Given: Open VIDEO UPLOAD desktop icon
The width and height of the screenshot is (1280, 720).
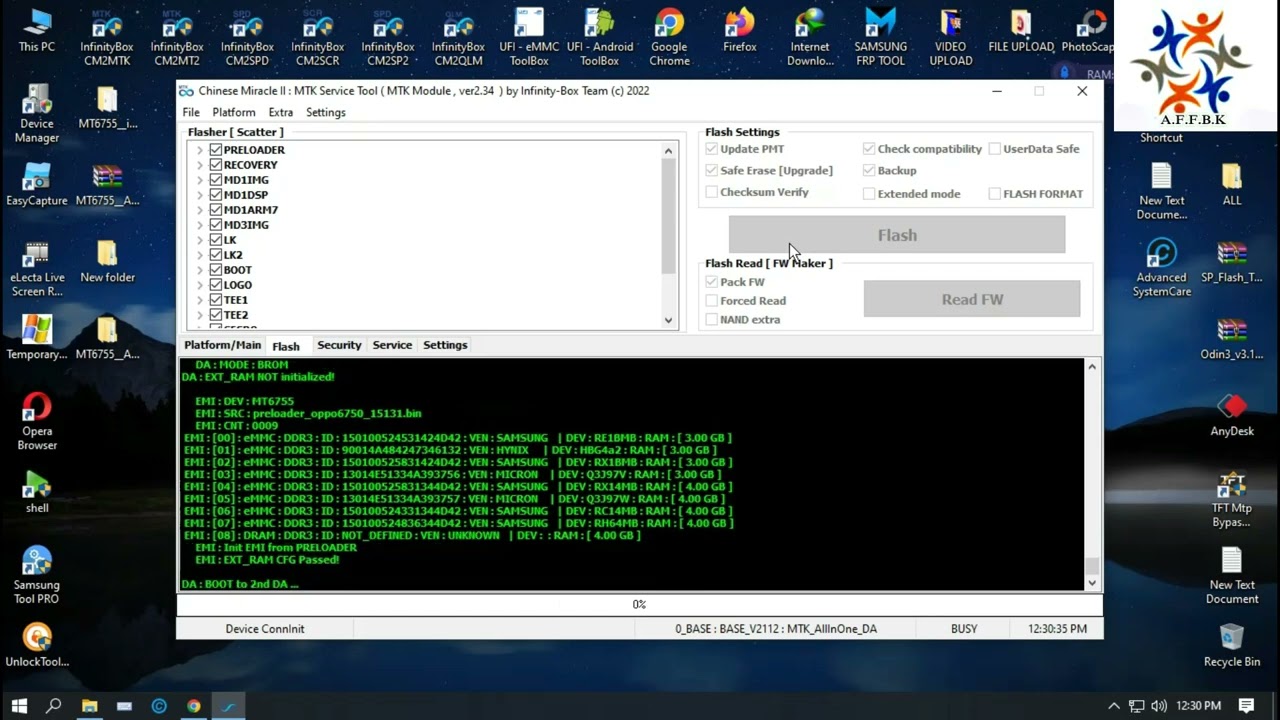Looking at the screenshot, I should click(x=951, y=38).
